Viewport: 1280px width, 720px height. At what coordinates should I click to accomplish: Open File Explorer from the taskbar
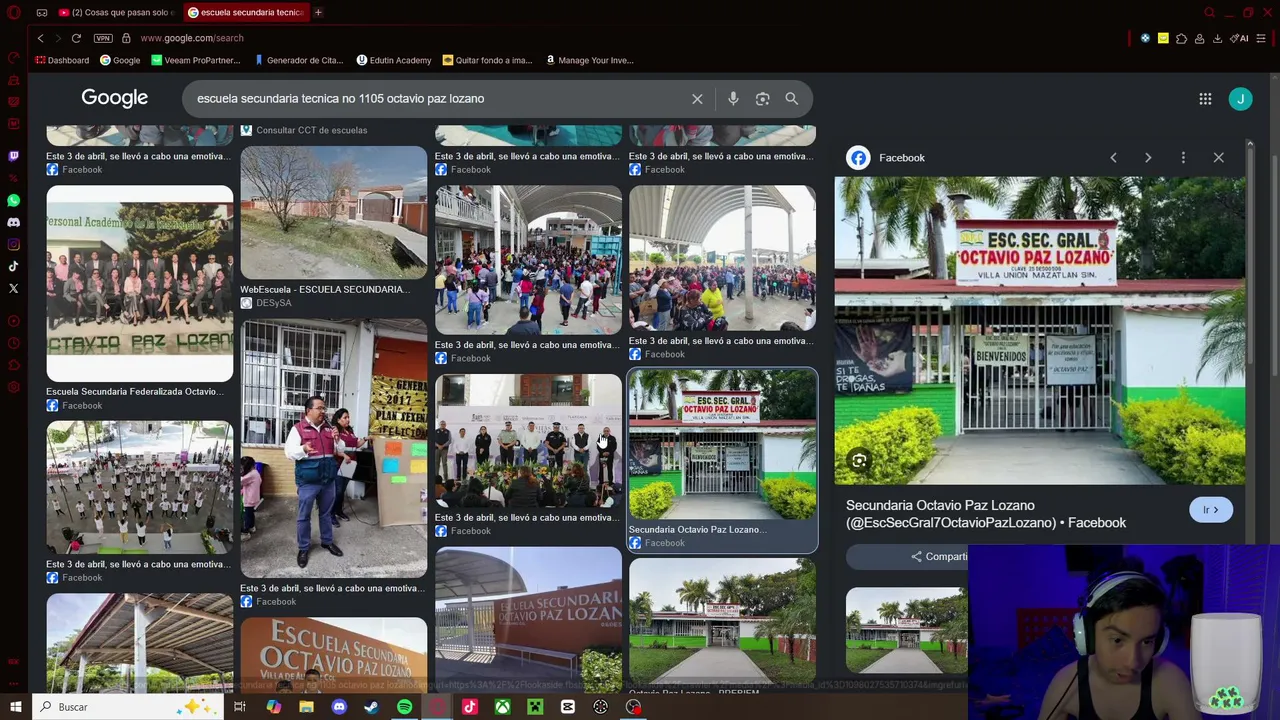point(306,707)
